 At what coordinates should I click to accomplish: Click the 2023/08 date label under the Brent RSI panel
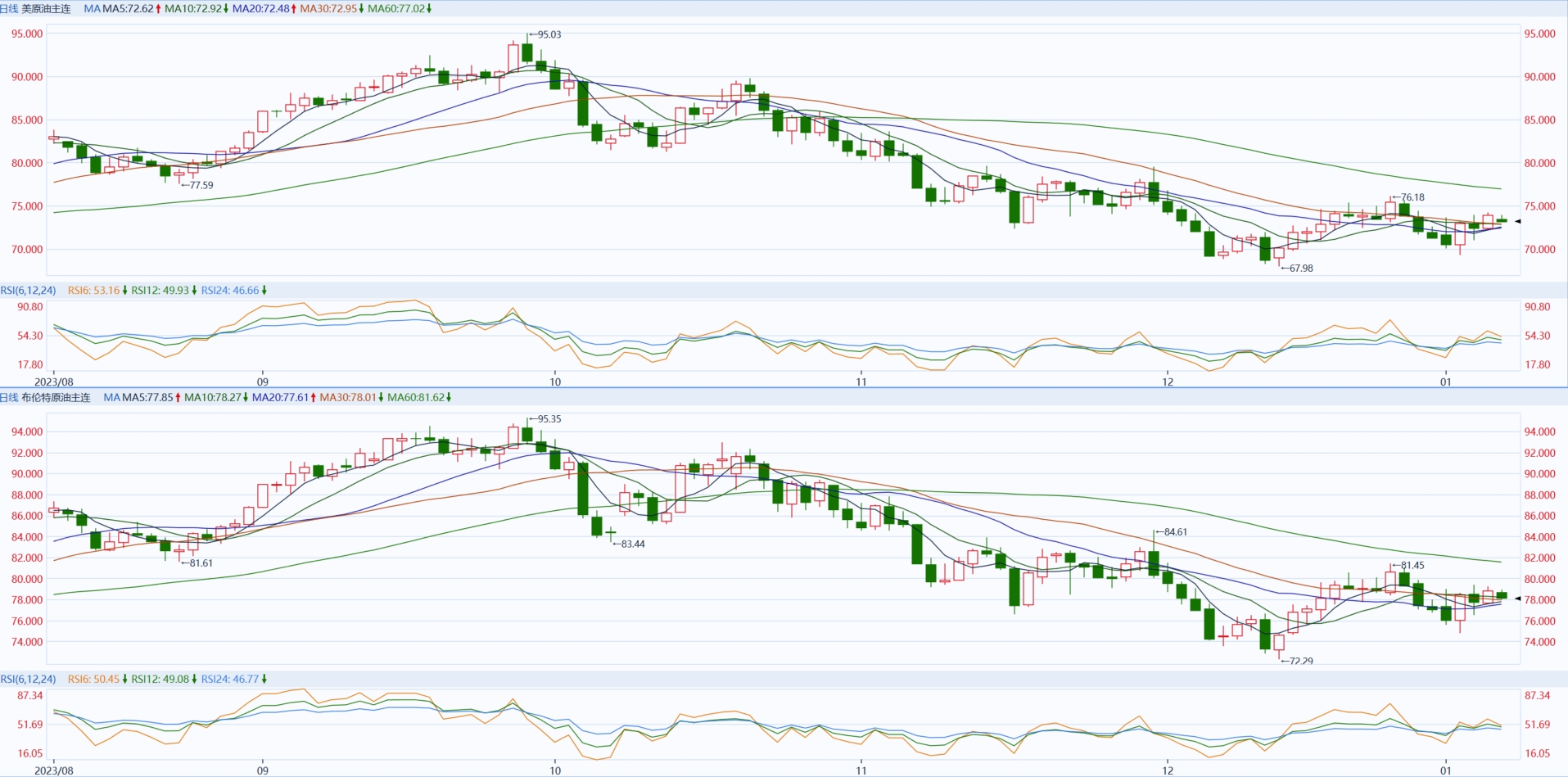pos(54,771)
